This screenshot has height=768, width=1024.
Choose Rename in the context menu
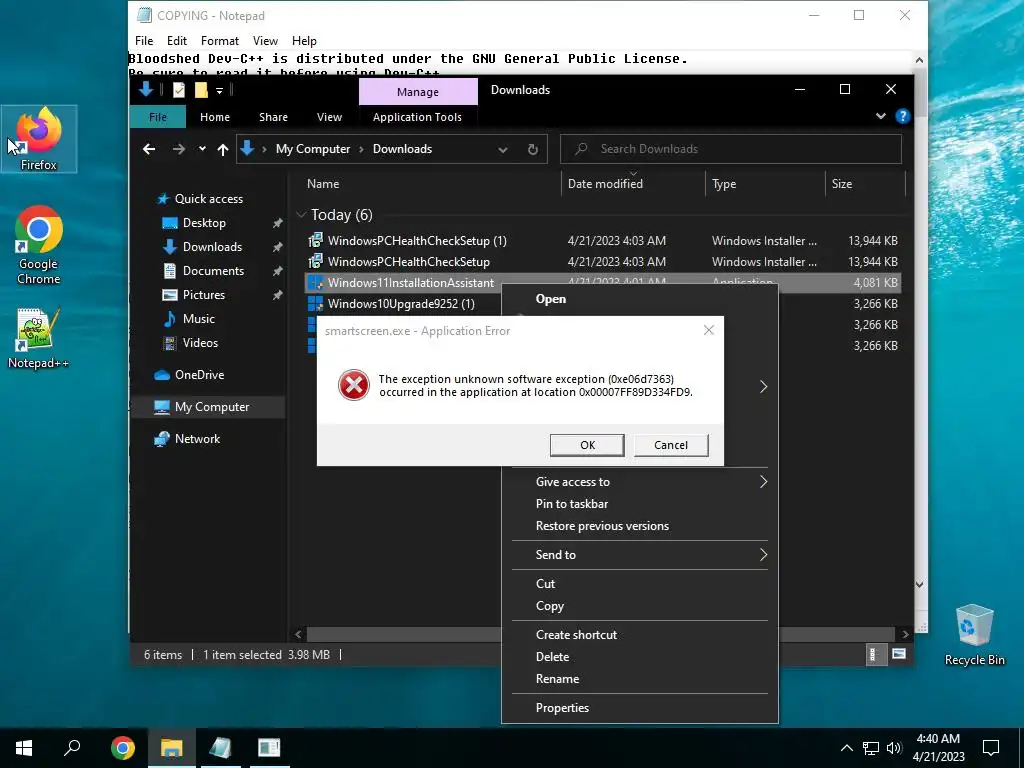point(640,679)
